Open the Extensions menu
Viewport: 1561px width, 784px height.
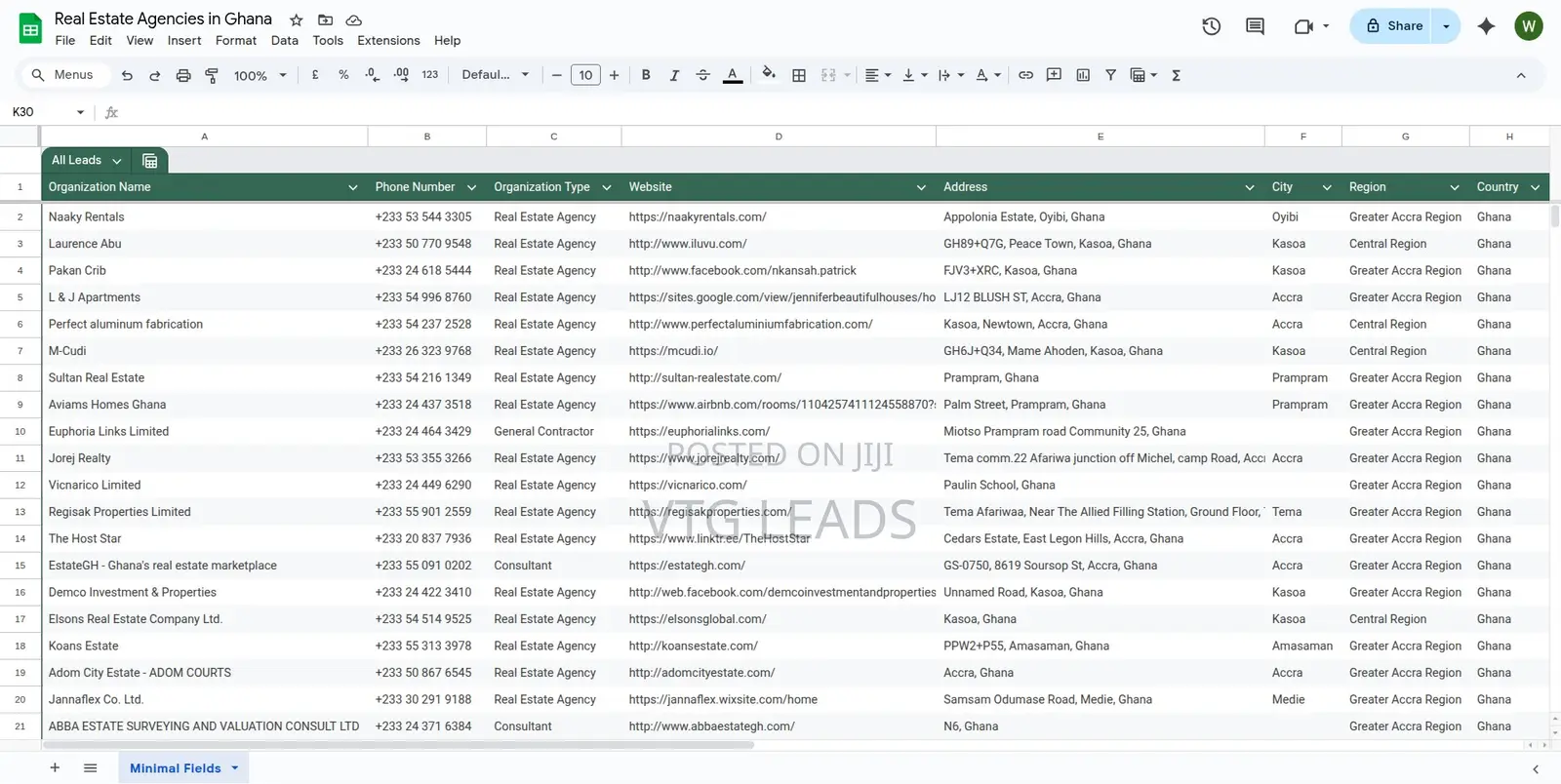[388, 41]
